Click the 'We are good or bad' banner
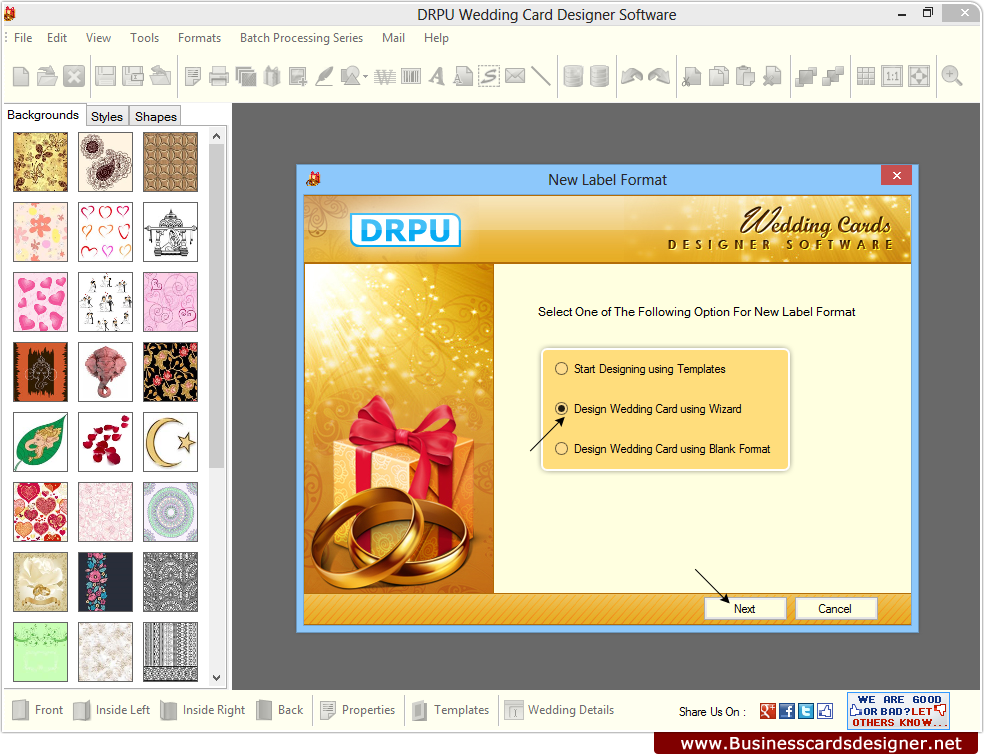This screenshot has height=754, width=984. pyautogui.click(x=898, y=711)
